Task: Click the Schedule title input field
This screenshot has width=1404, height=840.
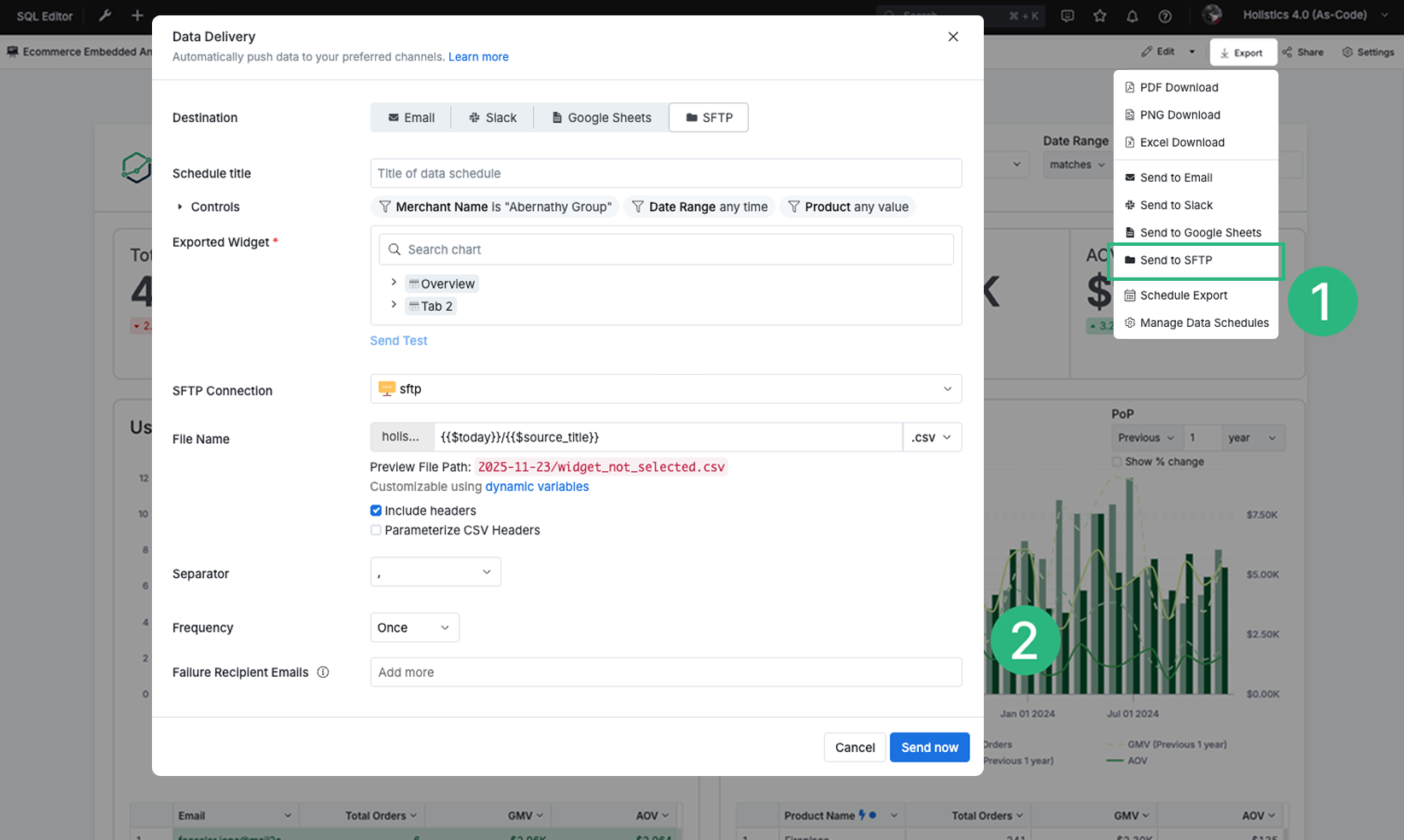Action: coord(665,173)
